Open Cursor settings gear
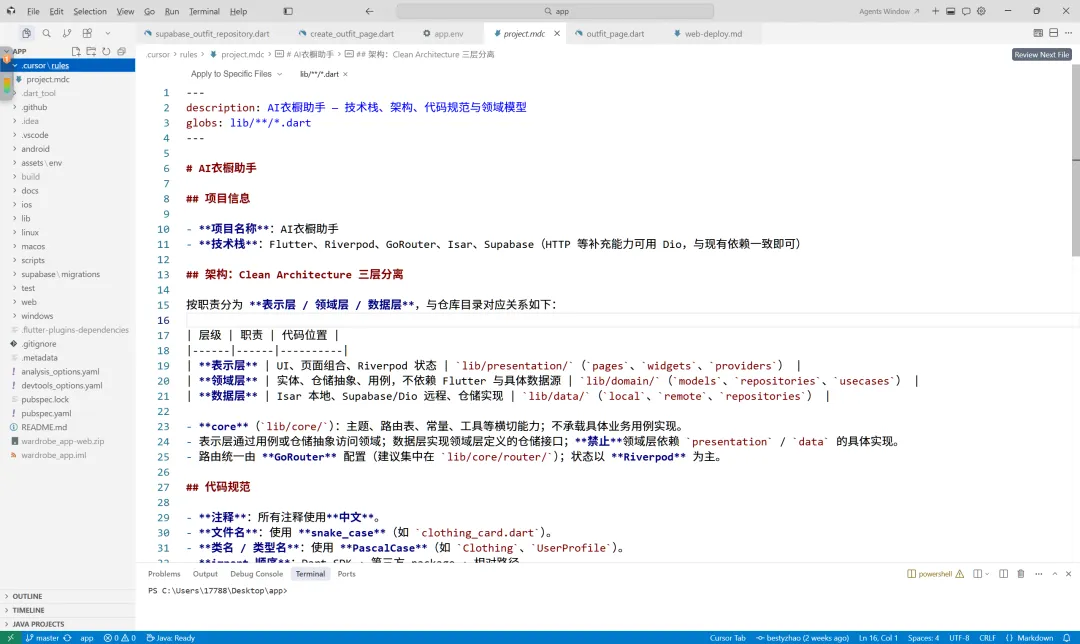Image resolution: width=1080 pixels, height=644 pixels. pos(982,11)
